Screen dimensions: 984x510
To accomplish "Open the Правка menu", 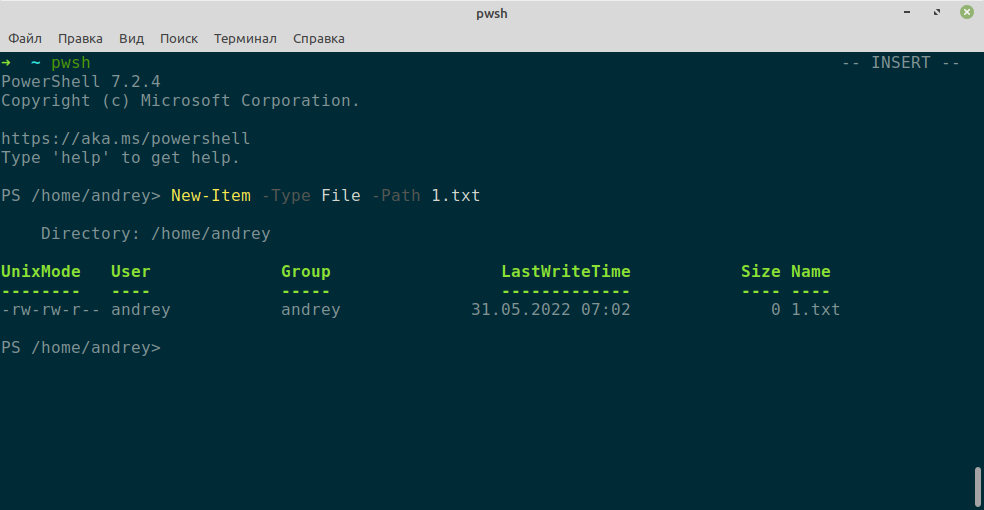I will coord(80,38).
